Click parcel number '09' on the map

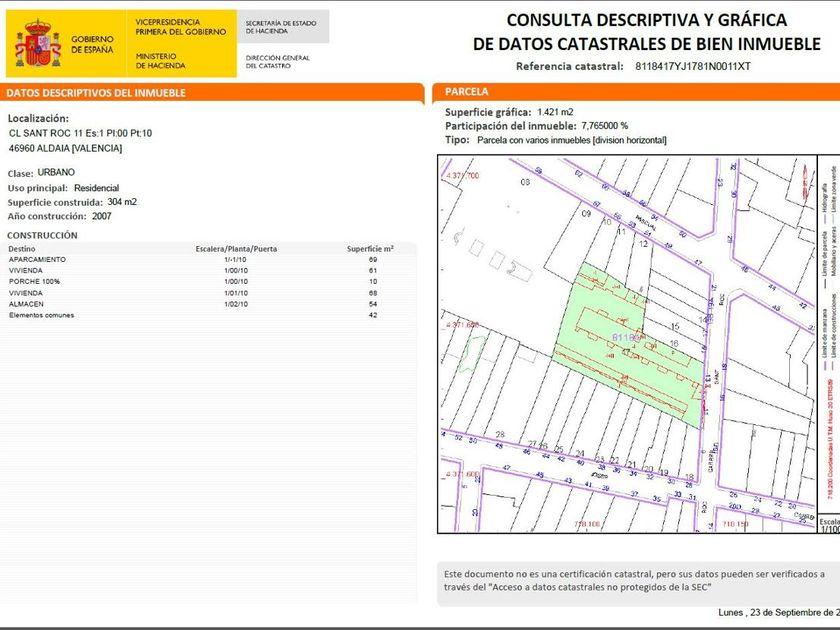click(586, 213)
